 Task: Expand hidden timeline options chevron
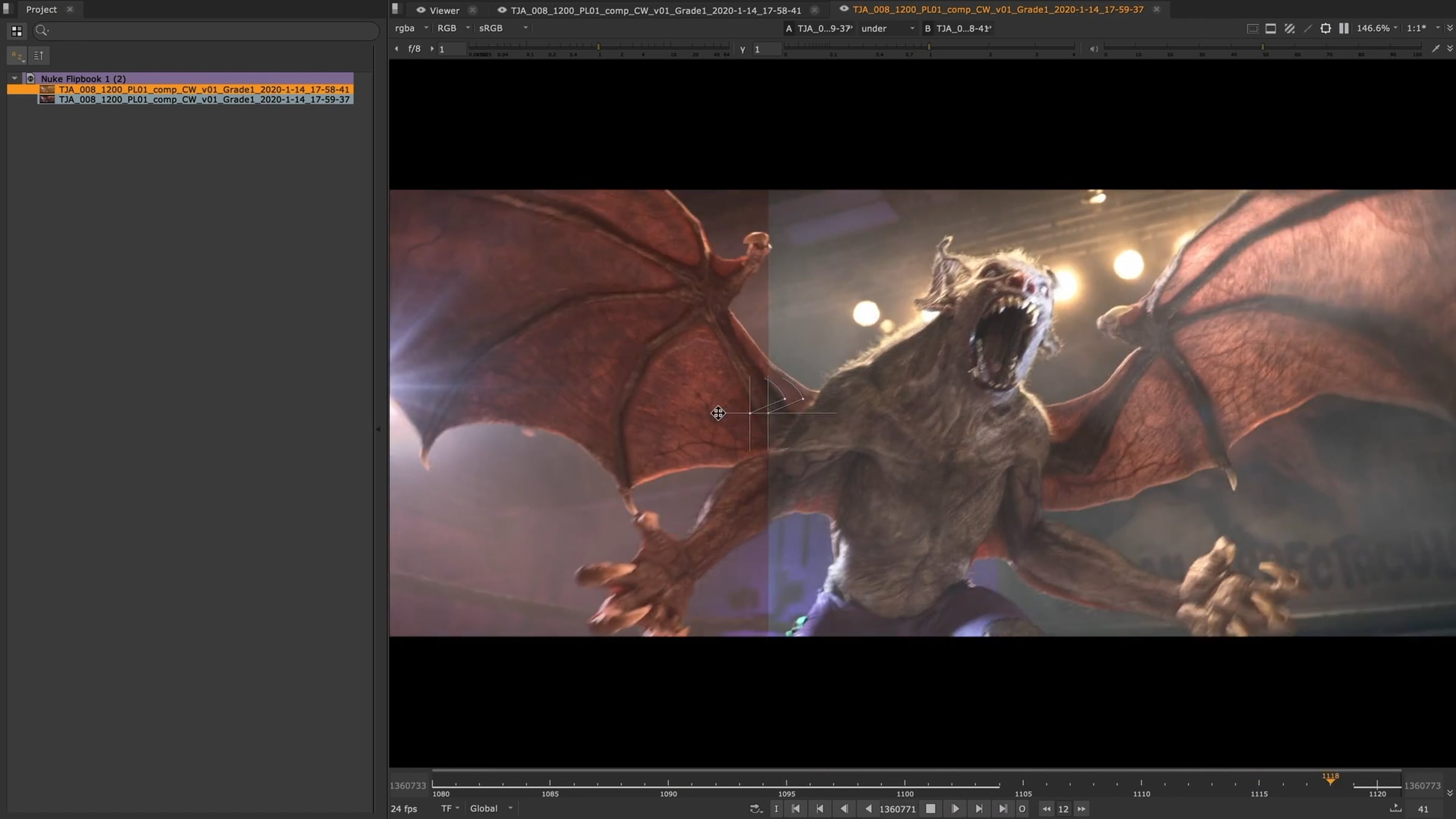(x=1450, y=793)
